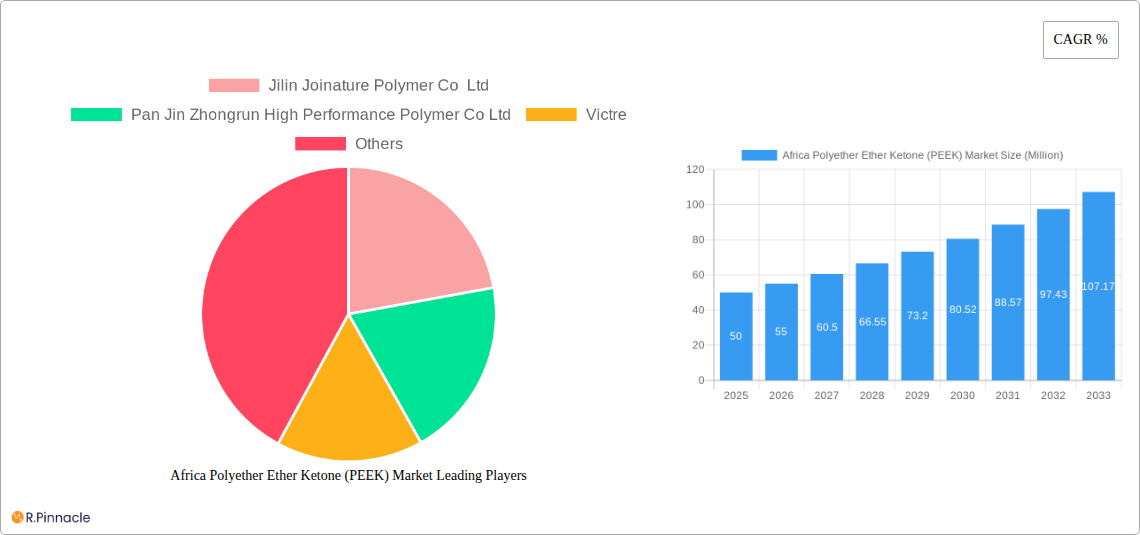This screenshot has height=535, width=1140.
Task: Click the 2029 x-axis label
Action: coord(917,395)
